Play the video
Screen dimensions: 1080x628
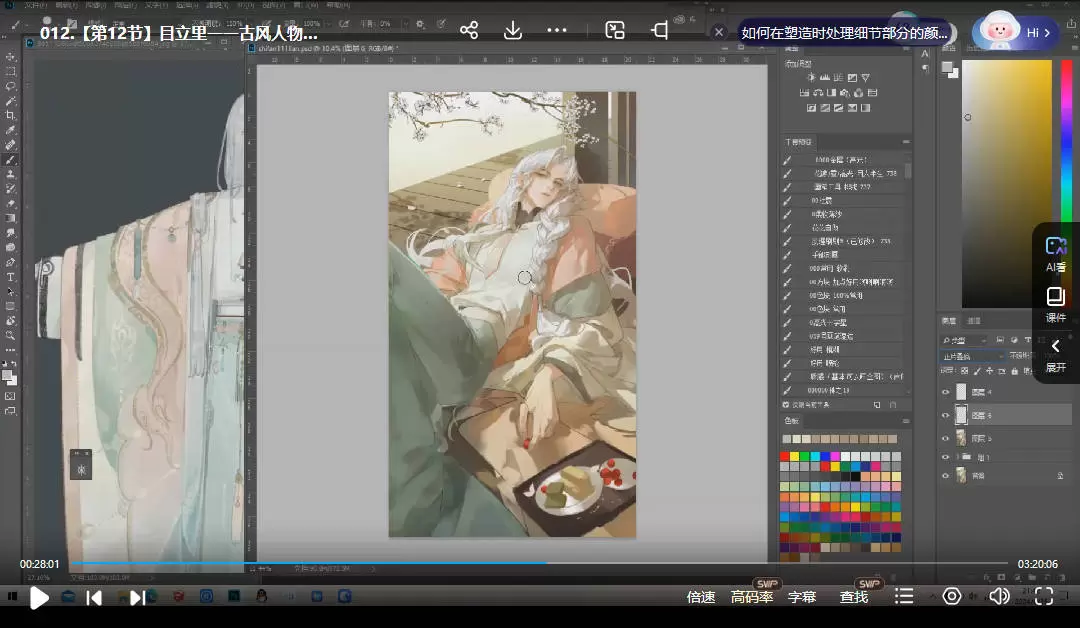[39, 598]
